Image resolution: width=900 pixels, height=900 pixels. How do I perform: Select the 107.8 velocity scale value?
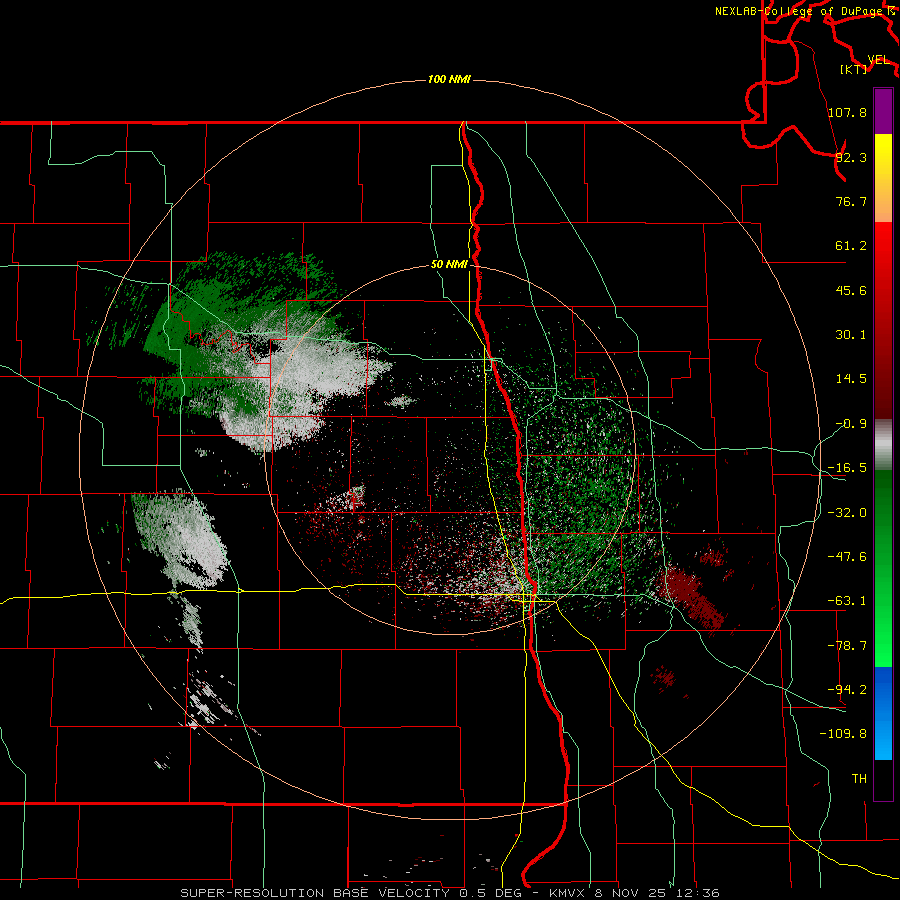pos(847,112)
